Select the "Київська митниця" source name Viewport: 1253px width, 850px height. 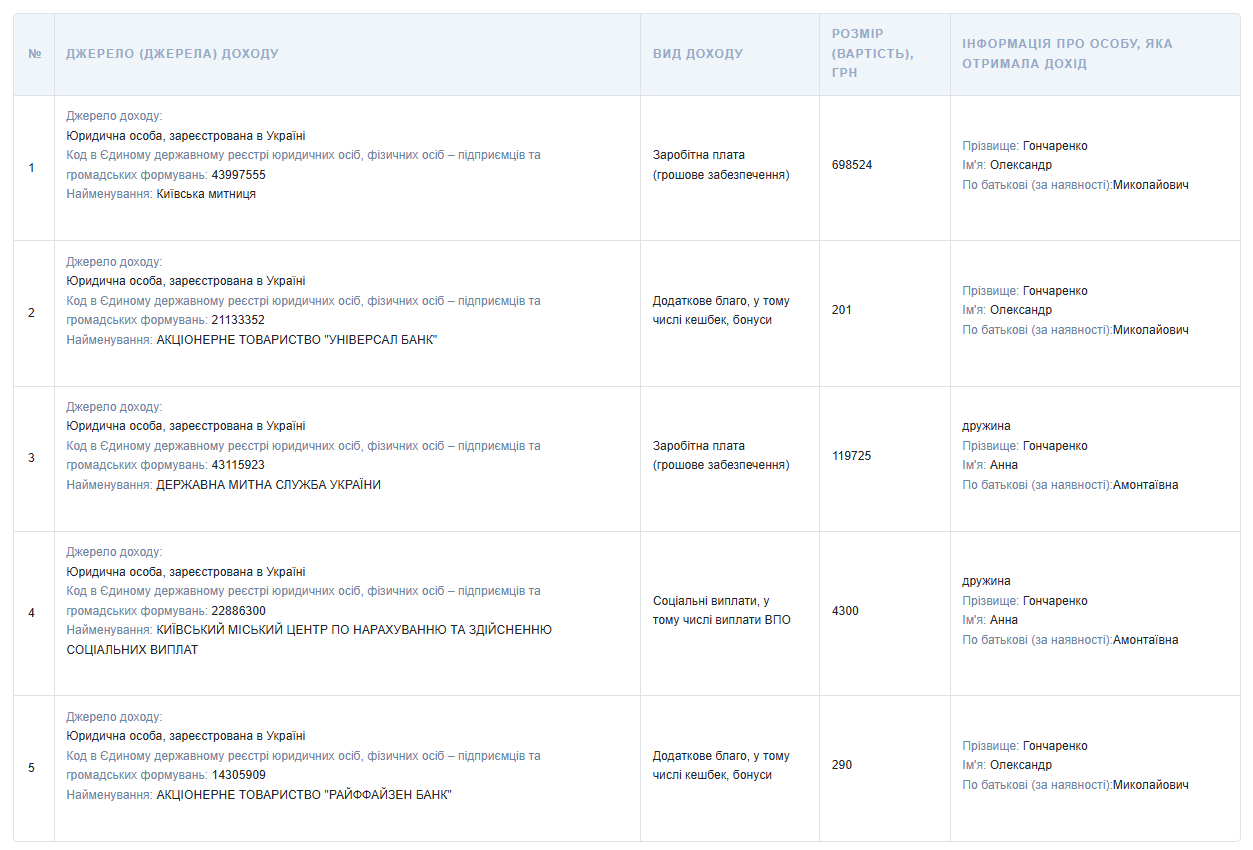[x=206, y=194]
